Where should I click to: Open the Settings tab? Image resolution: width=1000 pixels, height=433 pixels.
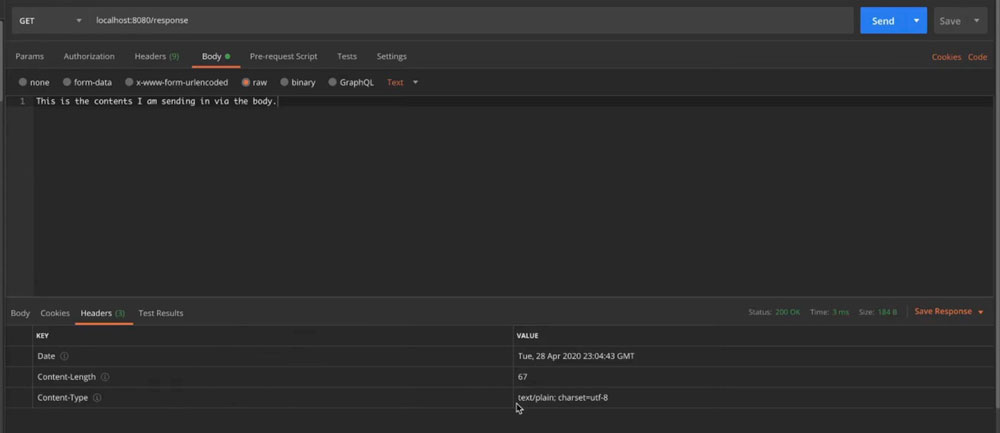(392, 56)
